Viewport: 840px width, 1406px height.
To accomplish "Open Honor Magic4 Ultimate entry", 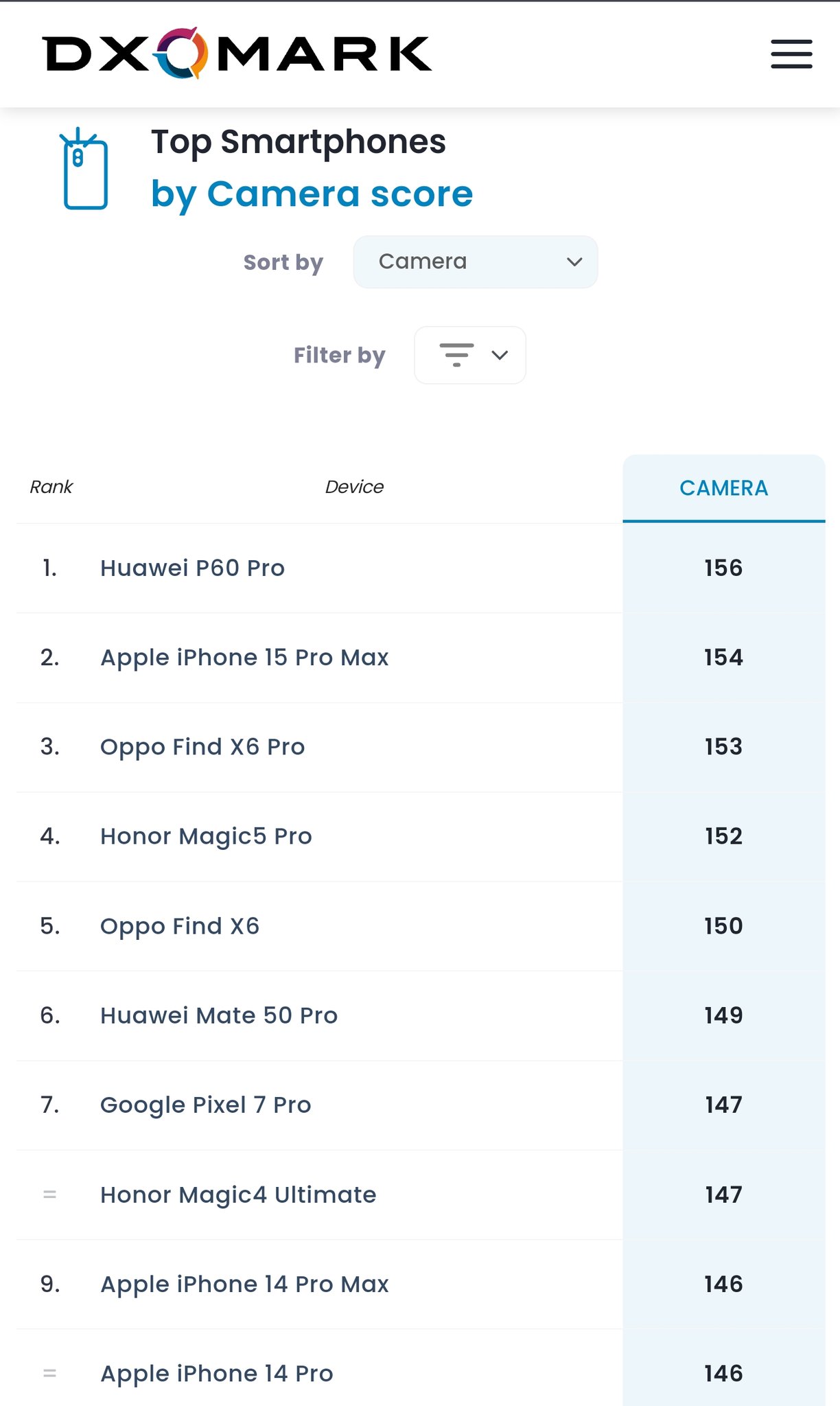I will [x=238, y=1195].
